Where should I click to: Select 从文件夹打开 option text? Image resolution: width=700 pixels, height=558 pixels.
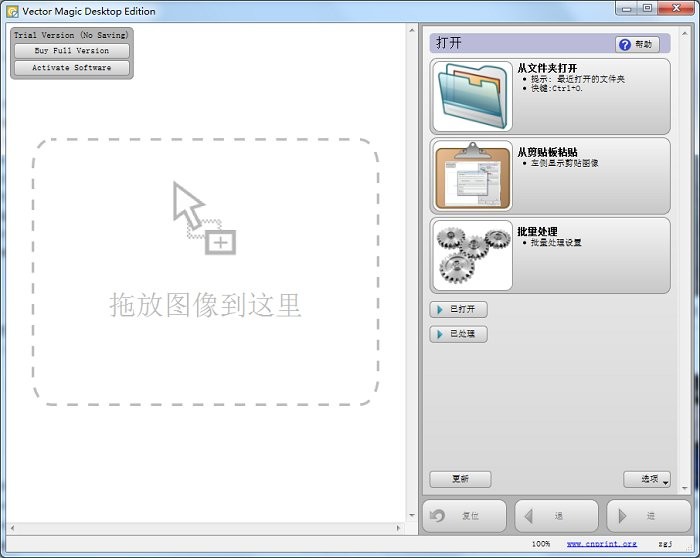547,68
